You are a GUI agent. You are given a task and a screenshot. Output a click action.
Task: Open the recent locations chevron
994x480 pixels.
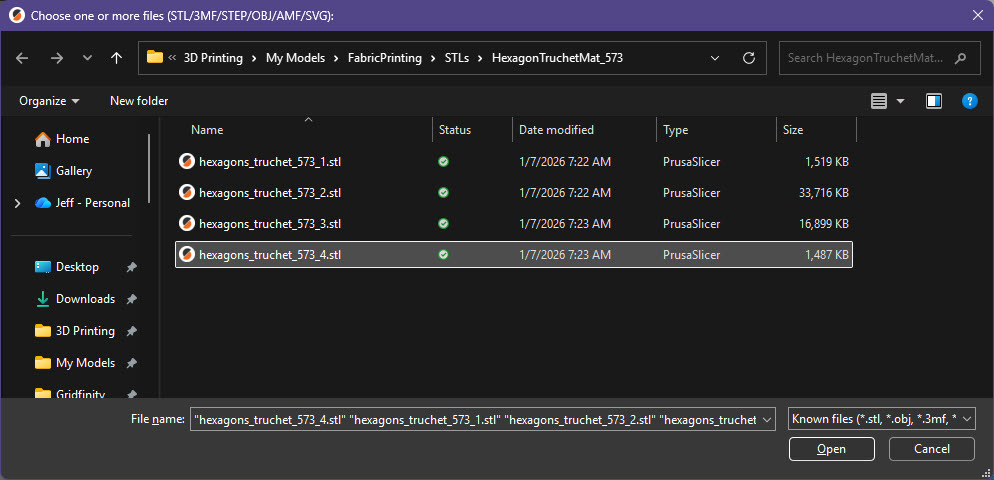87,58
